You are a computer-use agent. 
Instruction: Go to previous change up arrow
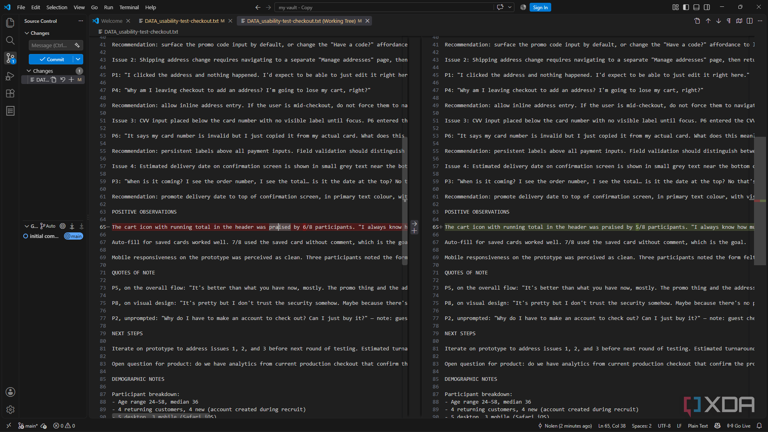click(708, 21)
